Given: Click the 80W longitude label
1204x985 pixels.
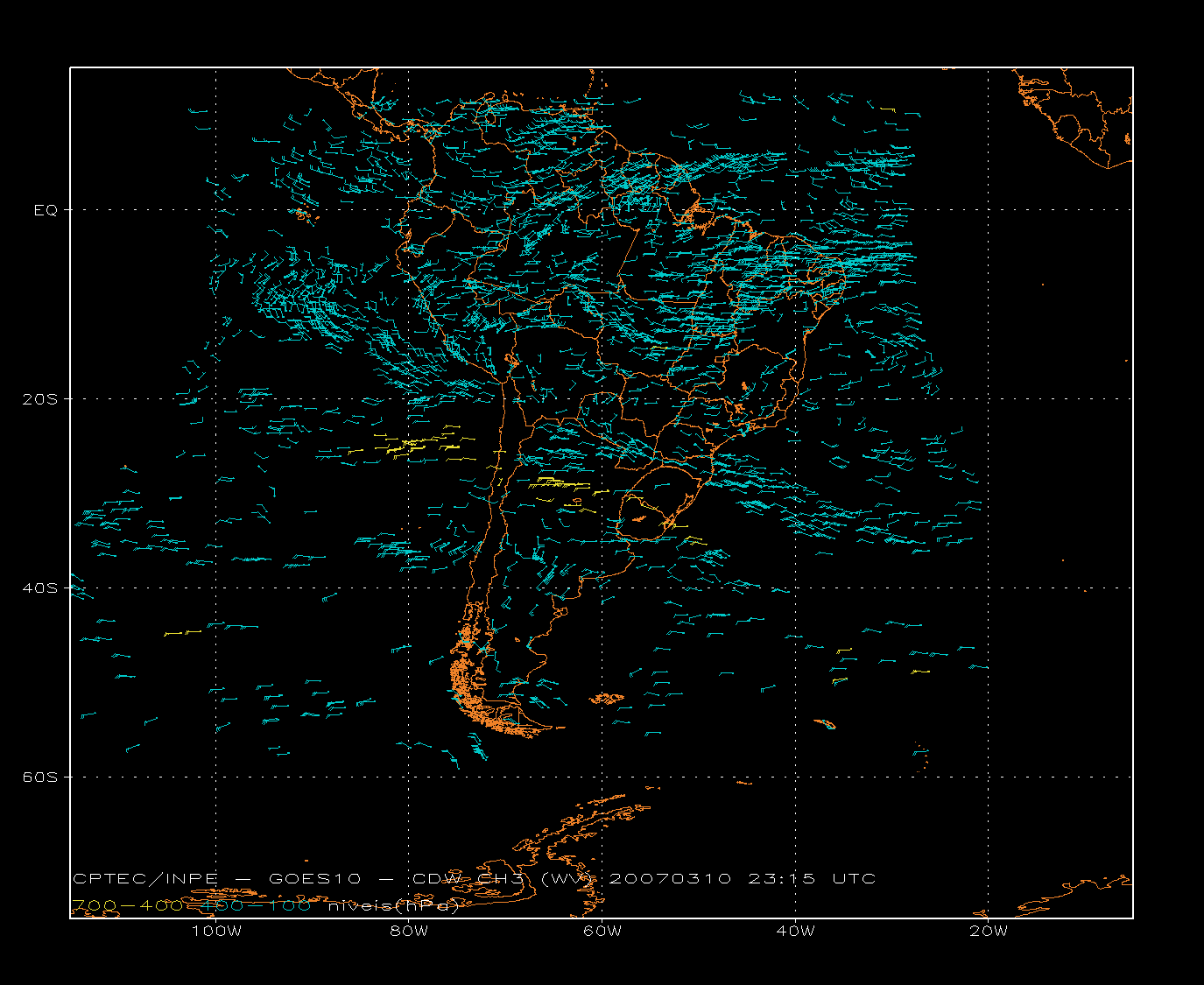Looking at the screenshot, I should 409,931.
